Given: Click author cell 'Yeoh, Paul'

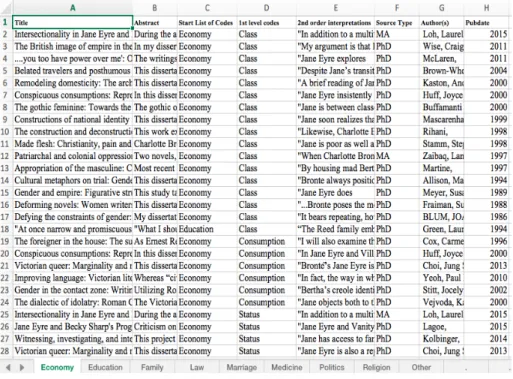Looking at the screenshot, I should pyautogui.click(x=442, y=278).
